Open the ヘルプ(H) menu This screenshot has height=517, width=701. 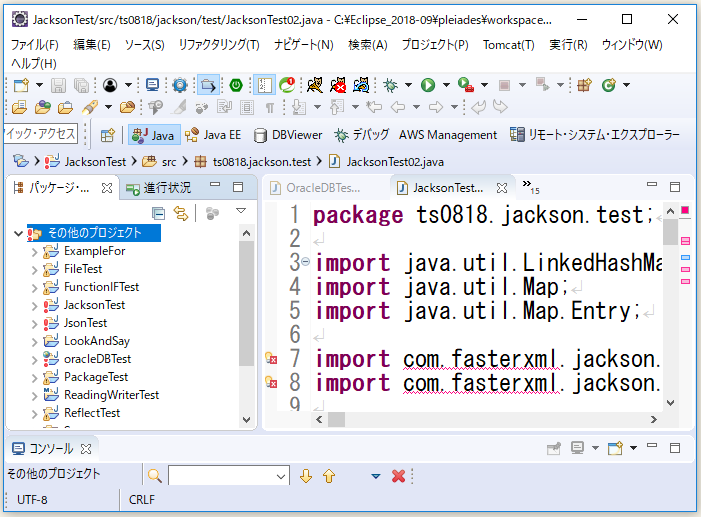point(34,64)
